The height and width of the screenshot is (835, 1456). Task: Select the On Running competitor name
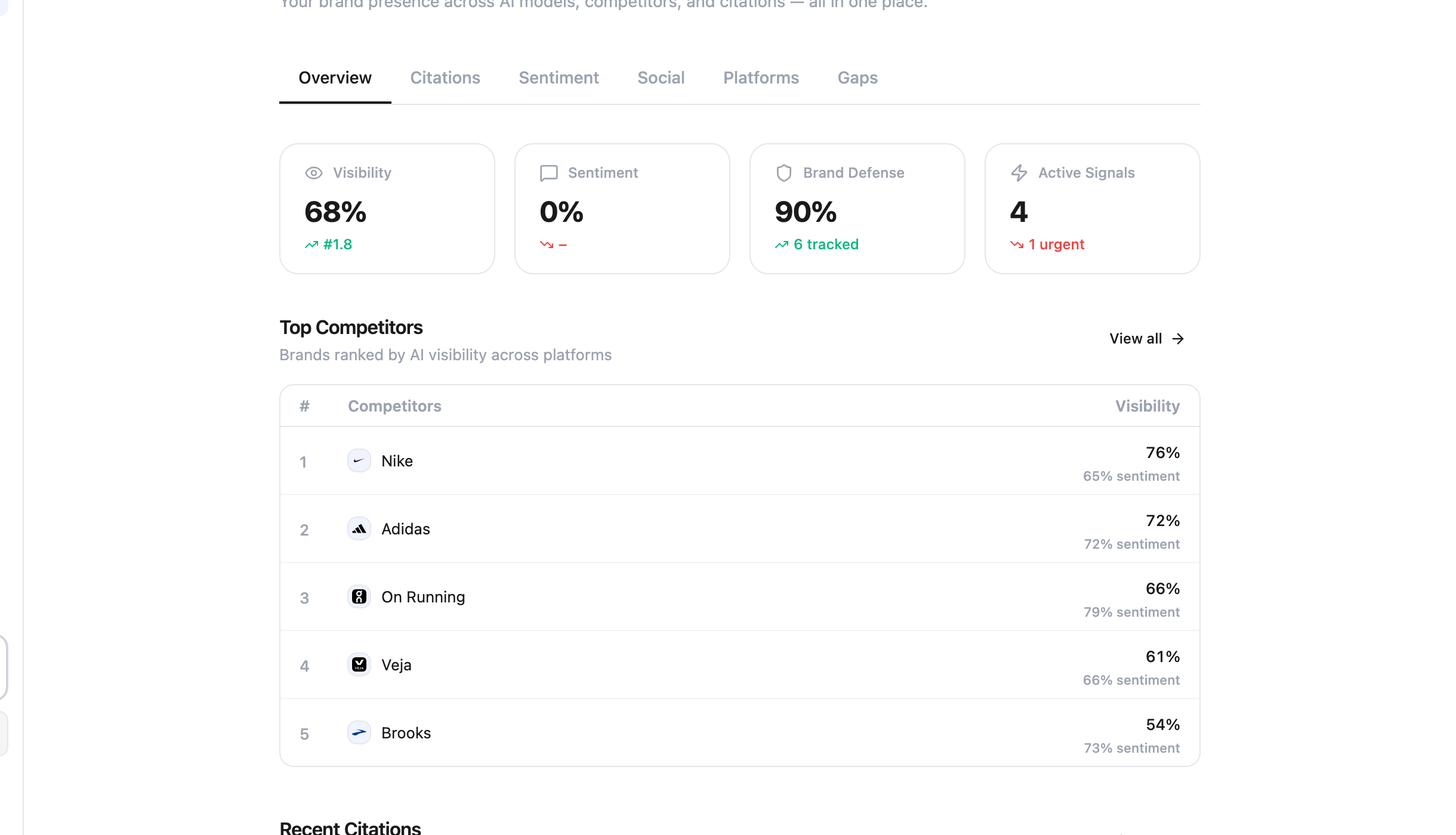423,597
